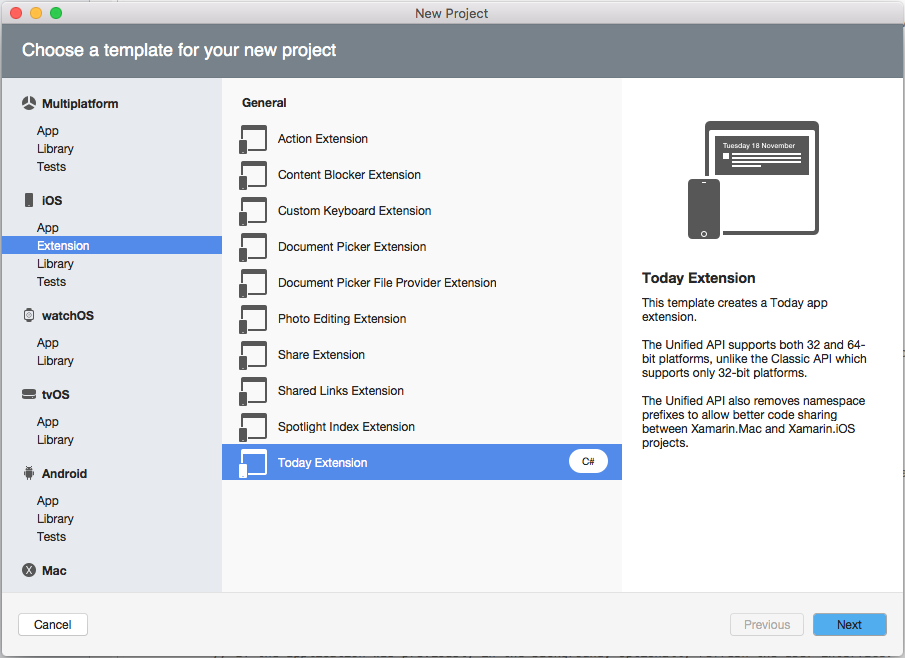The width and height of the screenshot is (905, 658).
Task: Click the Today Extension template icon
Action: (253, 462)
